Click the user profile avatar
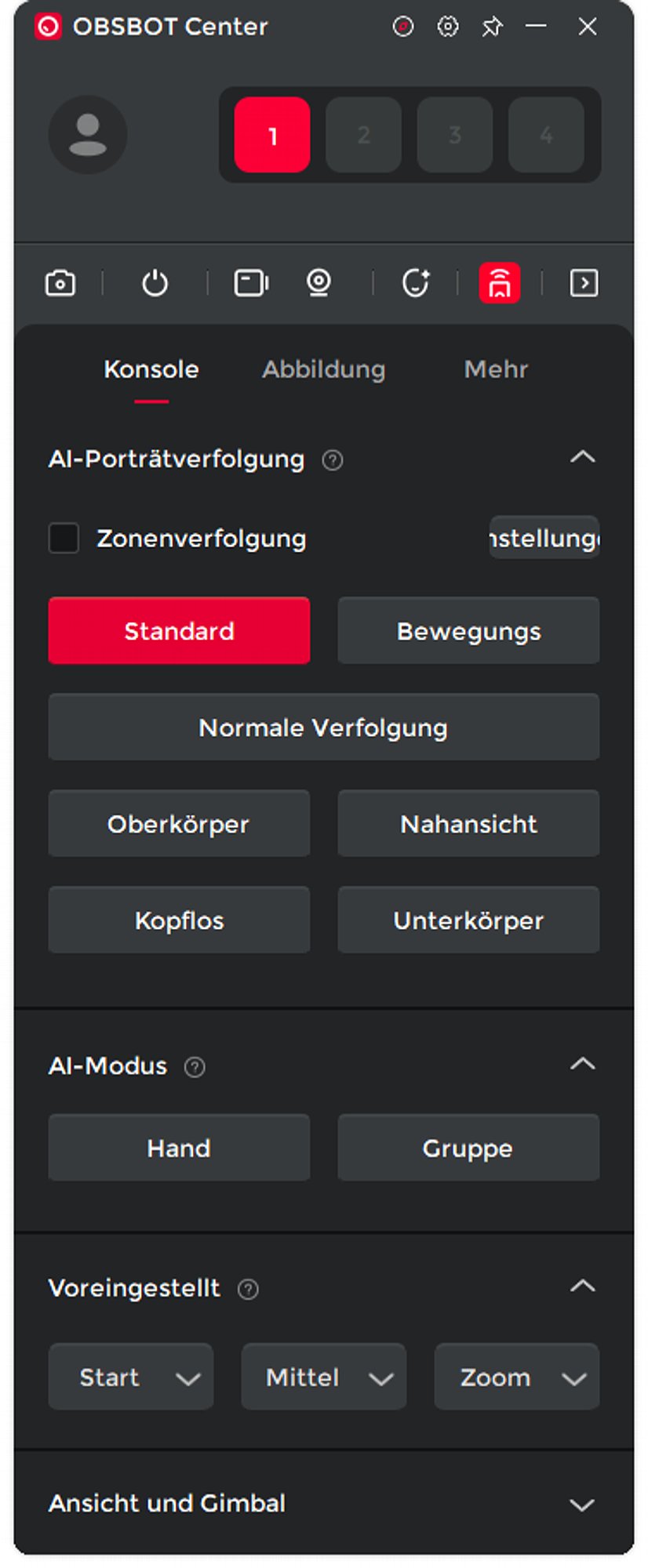 pos(88,135)
